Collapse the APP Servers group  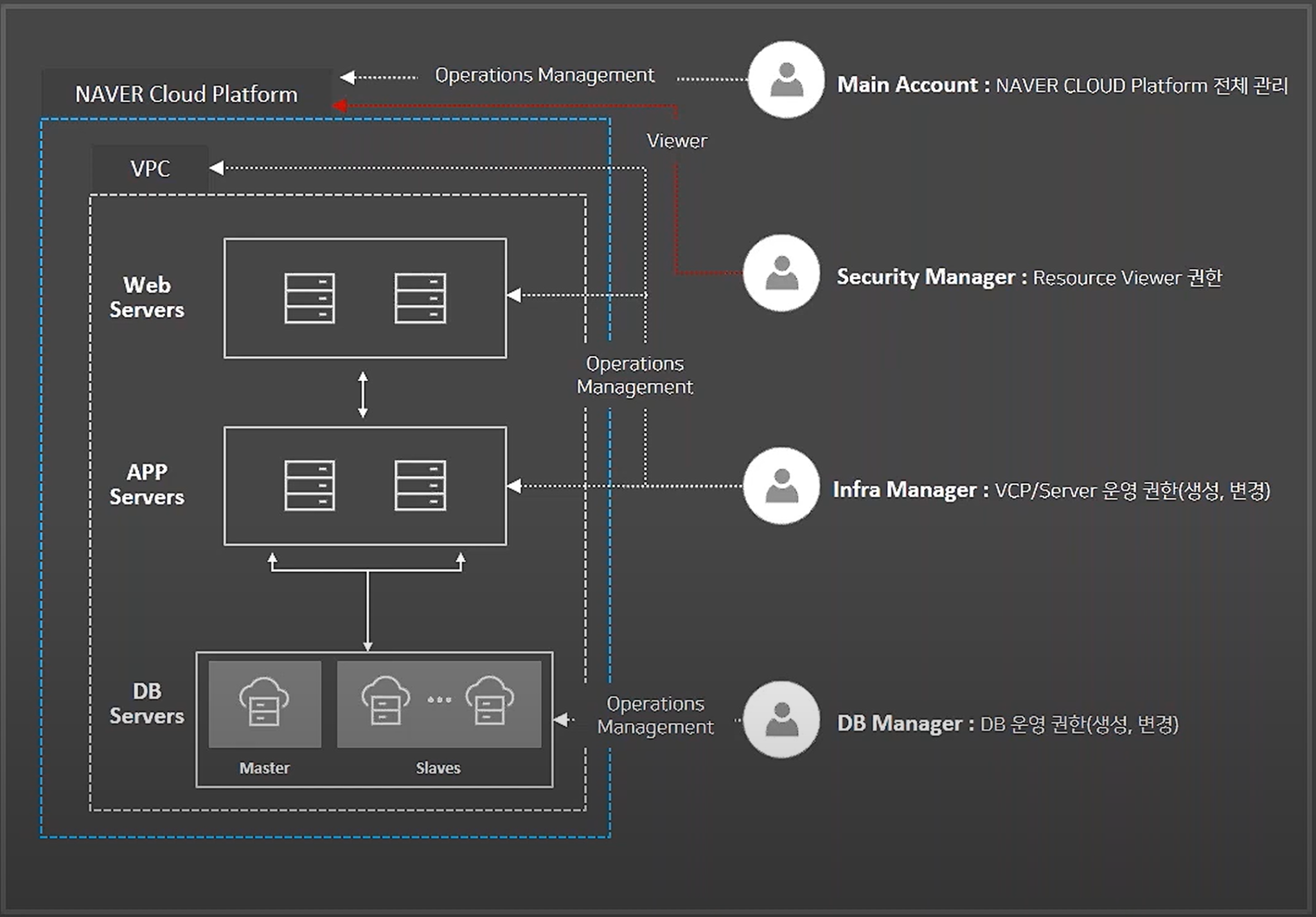click(x=365, y=485)
